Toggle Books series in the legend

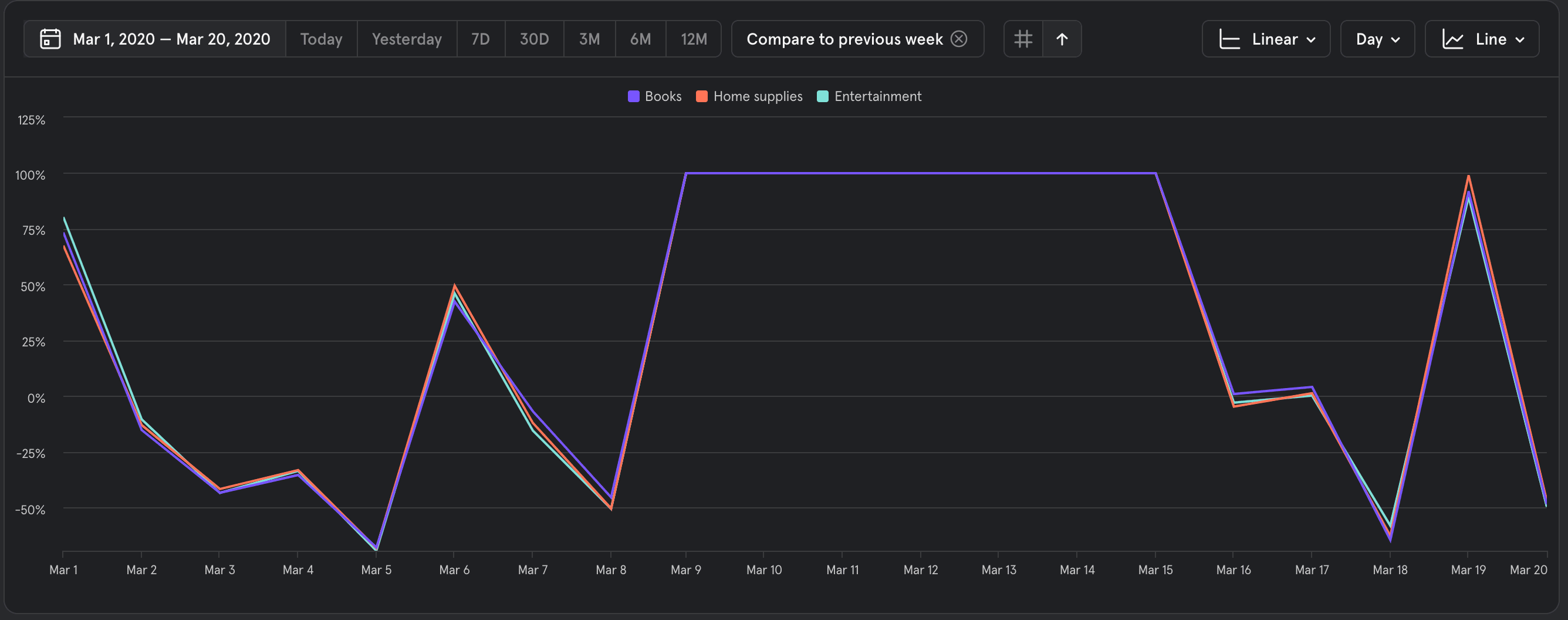coord(663,96)
